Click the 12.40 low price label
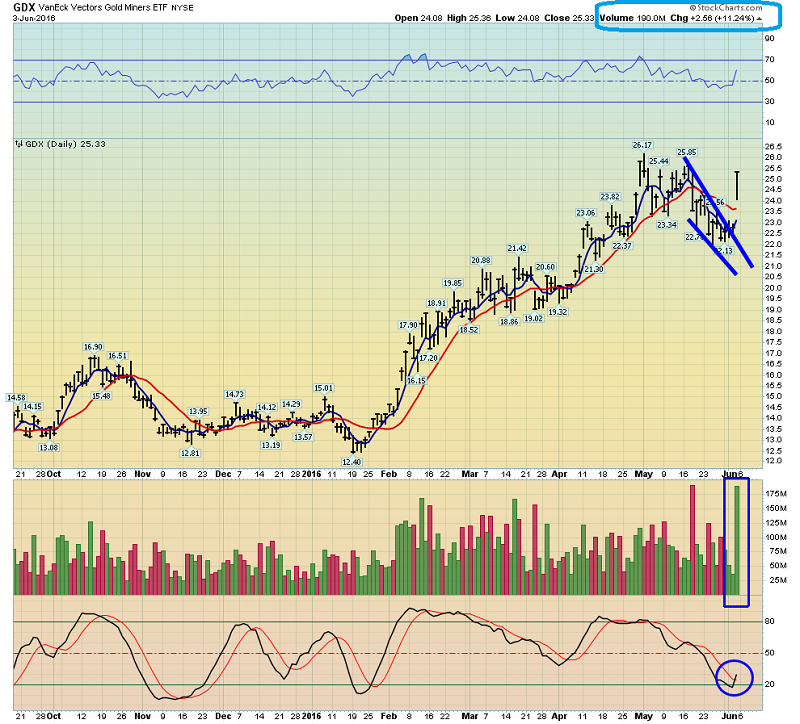The height and width of the screenshot is (724, 800). 351,461
